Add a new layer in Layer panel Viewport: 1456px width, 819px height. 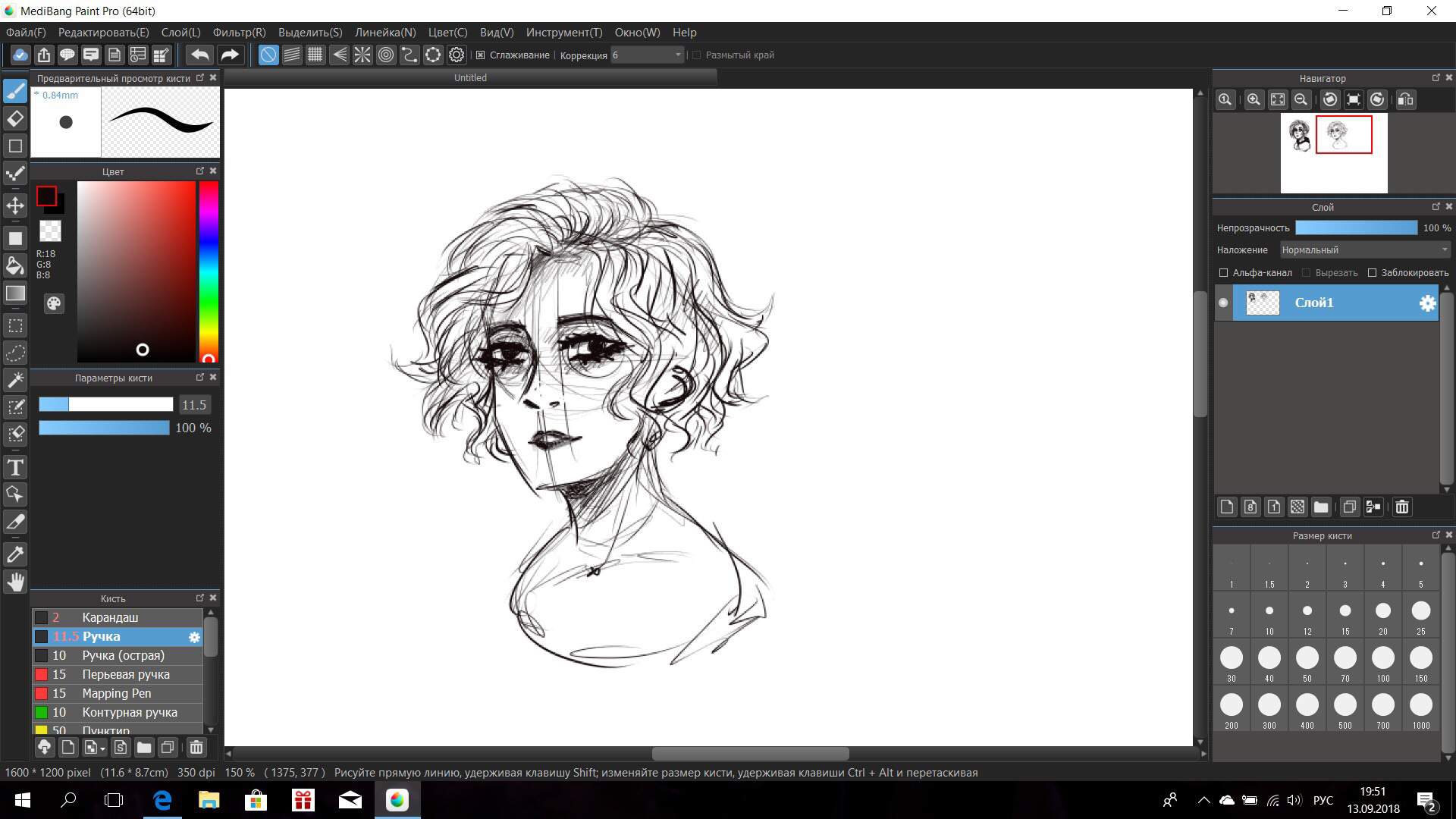[x=1227, y=507]
